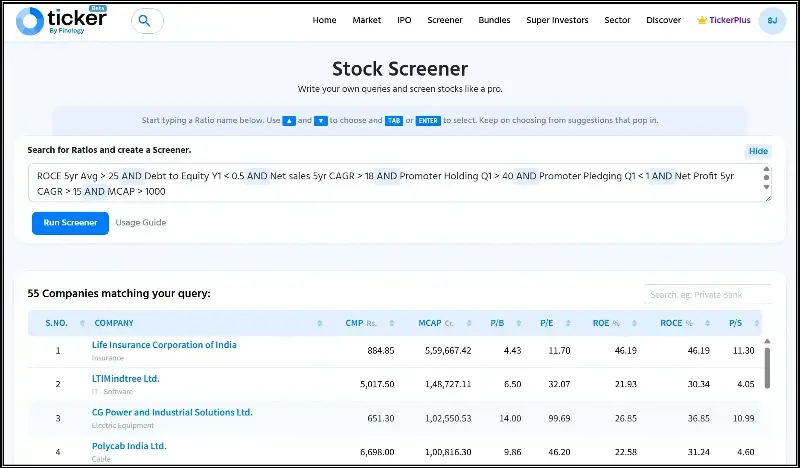Screen dimensions: 800x468
Task: Open the SJ user profile avatar
Action: point(772,20)
